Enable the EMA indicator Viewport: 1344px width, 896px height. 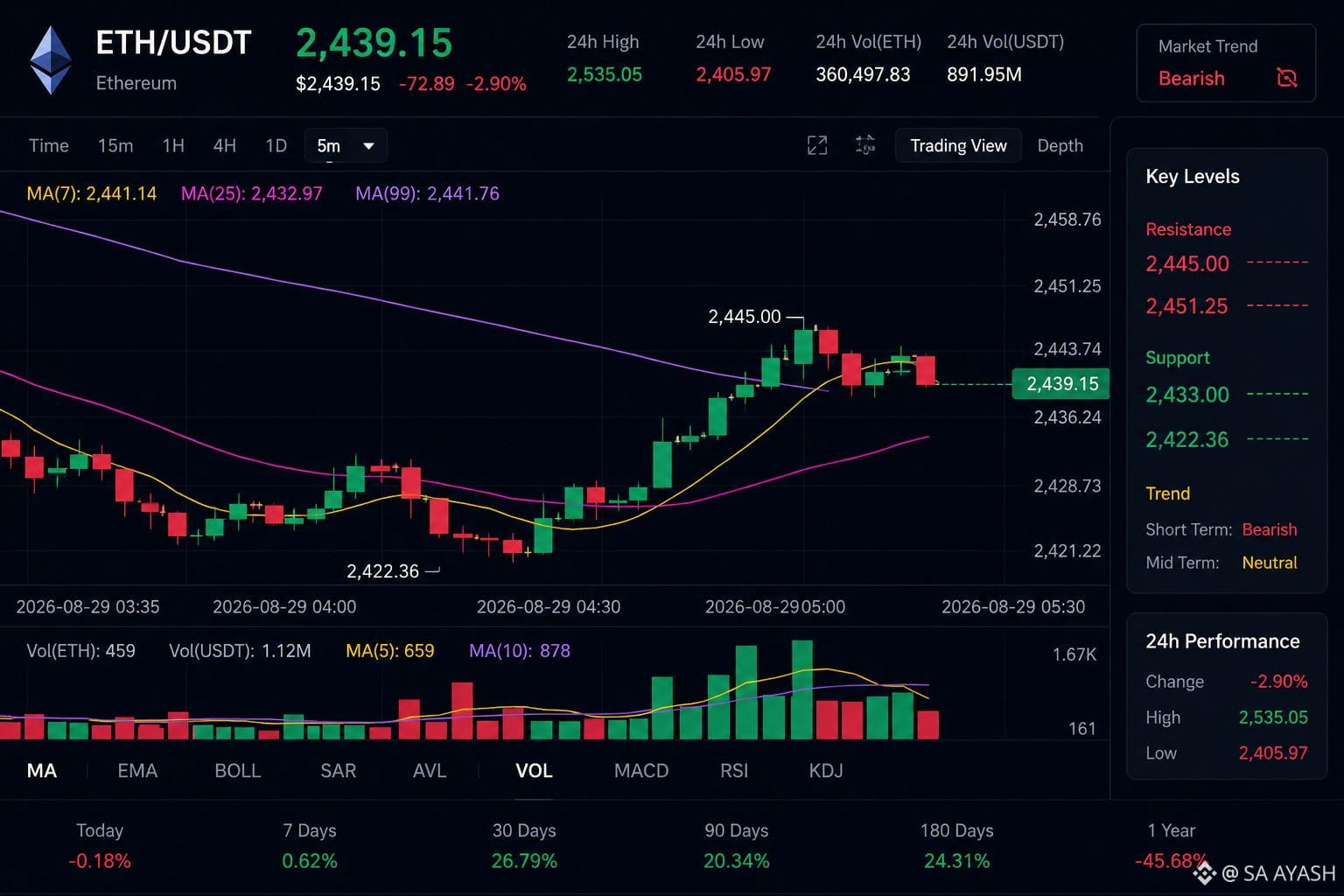[x=137, y=770]
